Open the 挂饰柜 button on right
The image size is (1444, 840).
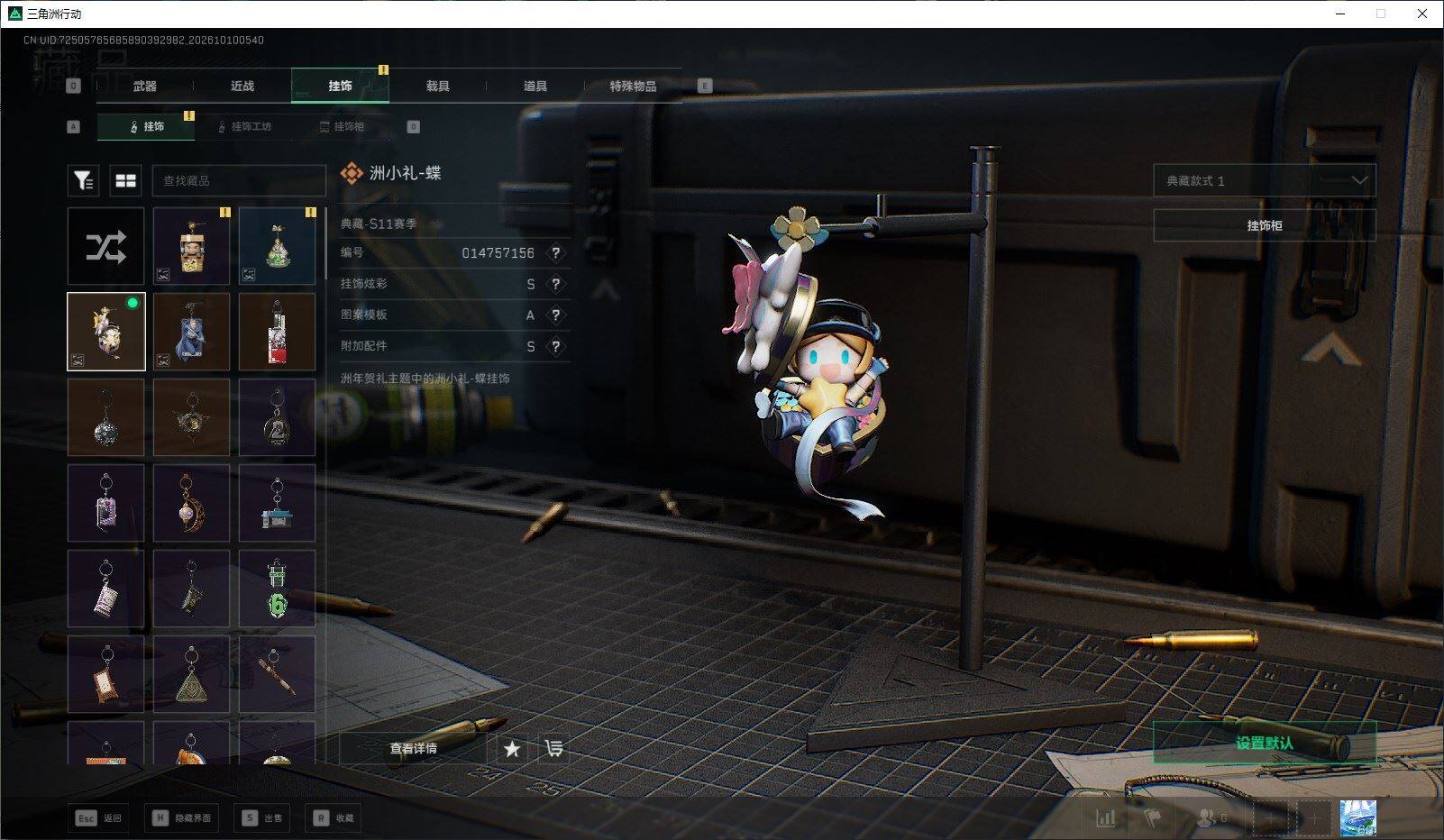point(1265,225)
